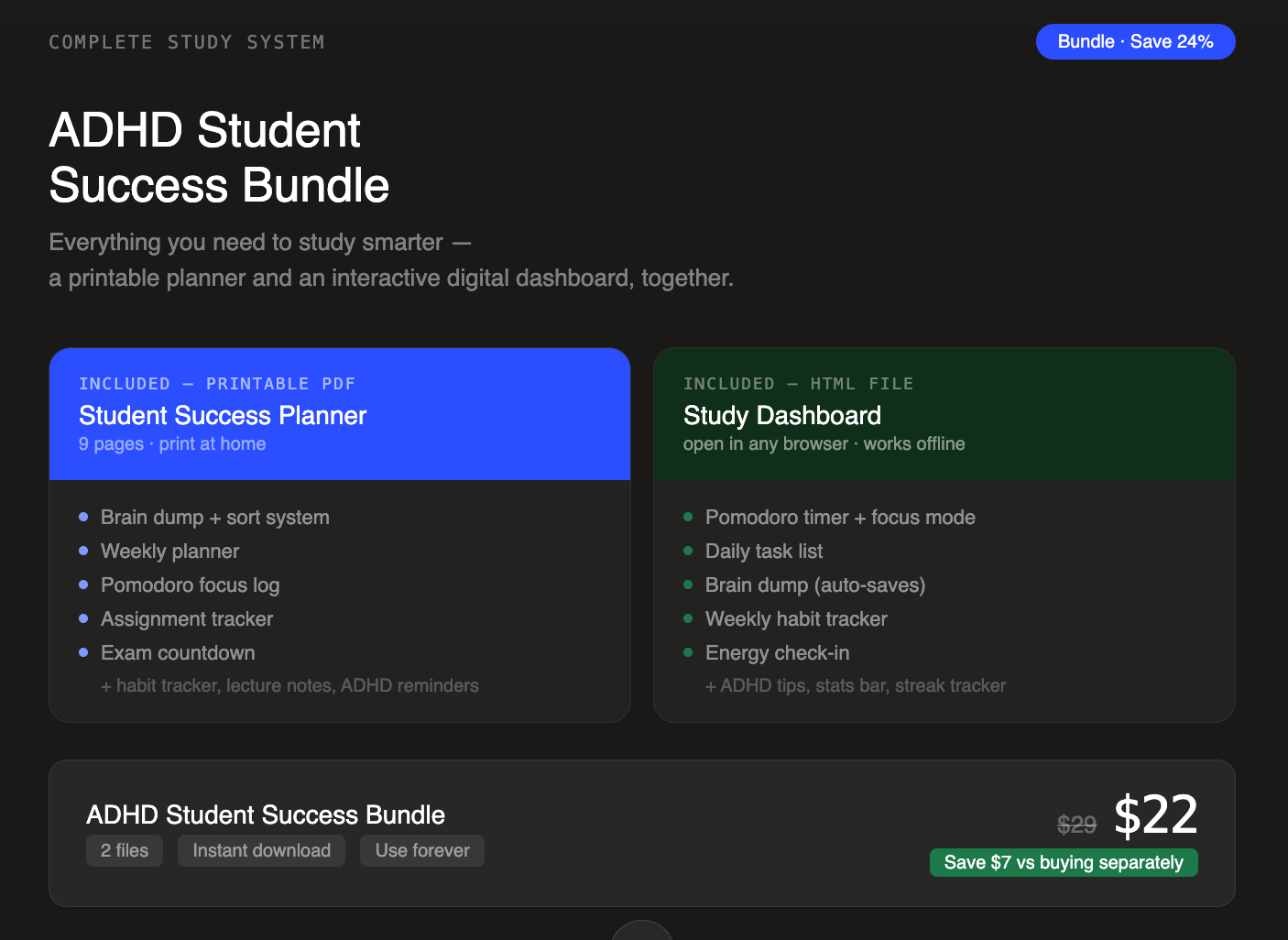Open the Study Dashboard card title
1288x940 pixels.
[x=782, y=415]
